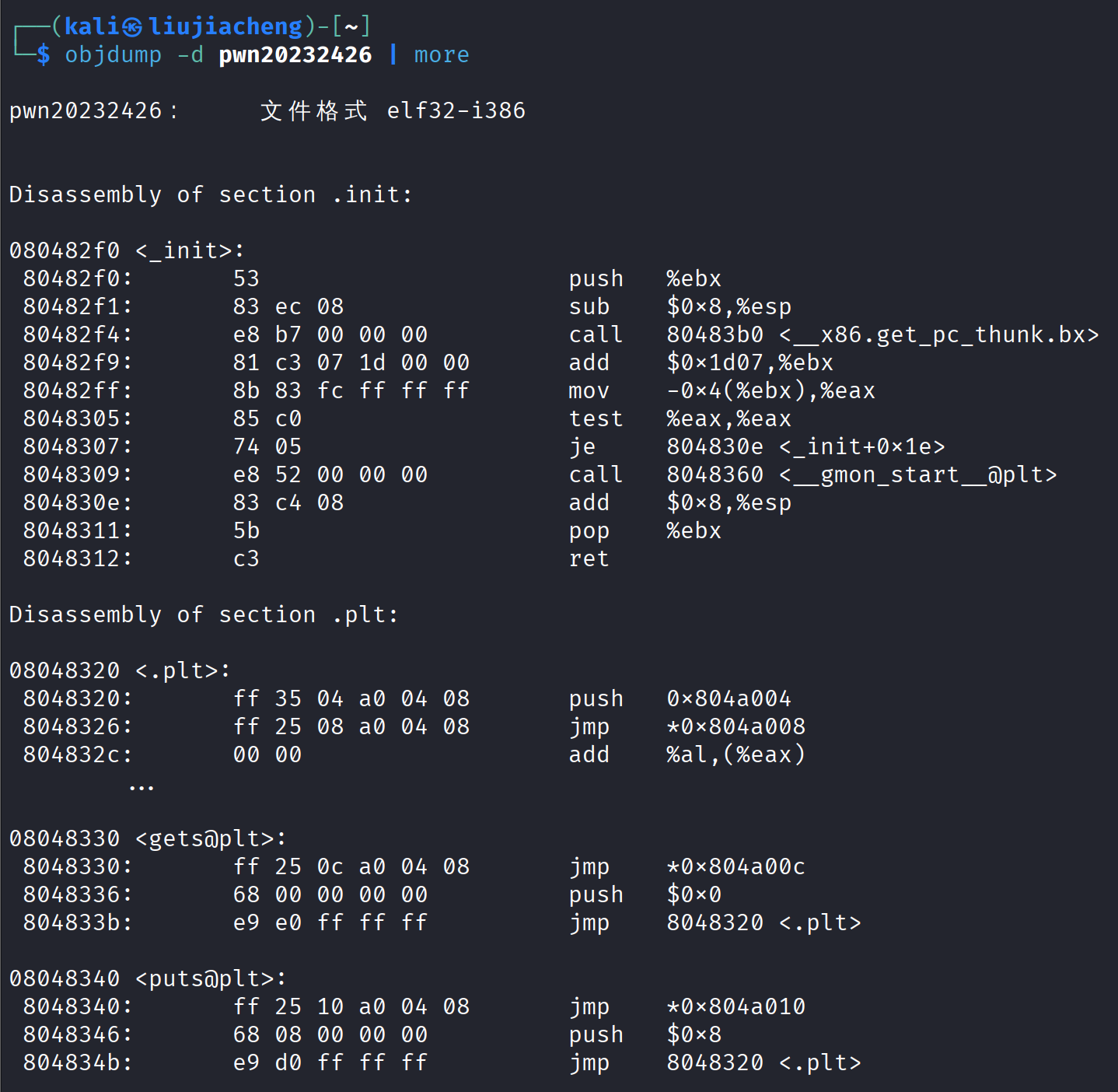The image size is (1118, 1092).
Task: Click the __x86.get_pc_thunk.bx call target
Action: (939, 334)
